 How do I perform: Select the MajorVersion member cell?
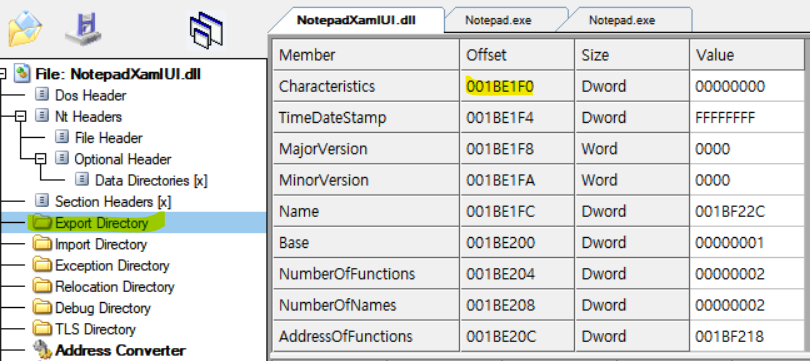point(366,149)
